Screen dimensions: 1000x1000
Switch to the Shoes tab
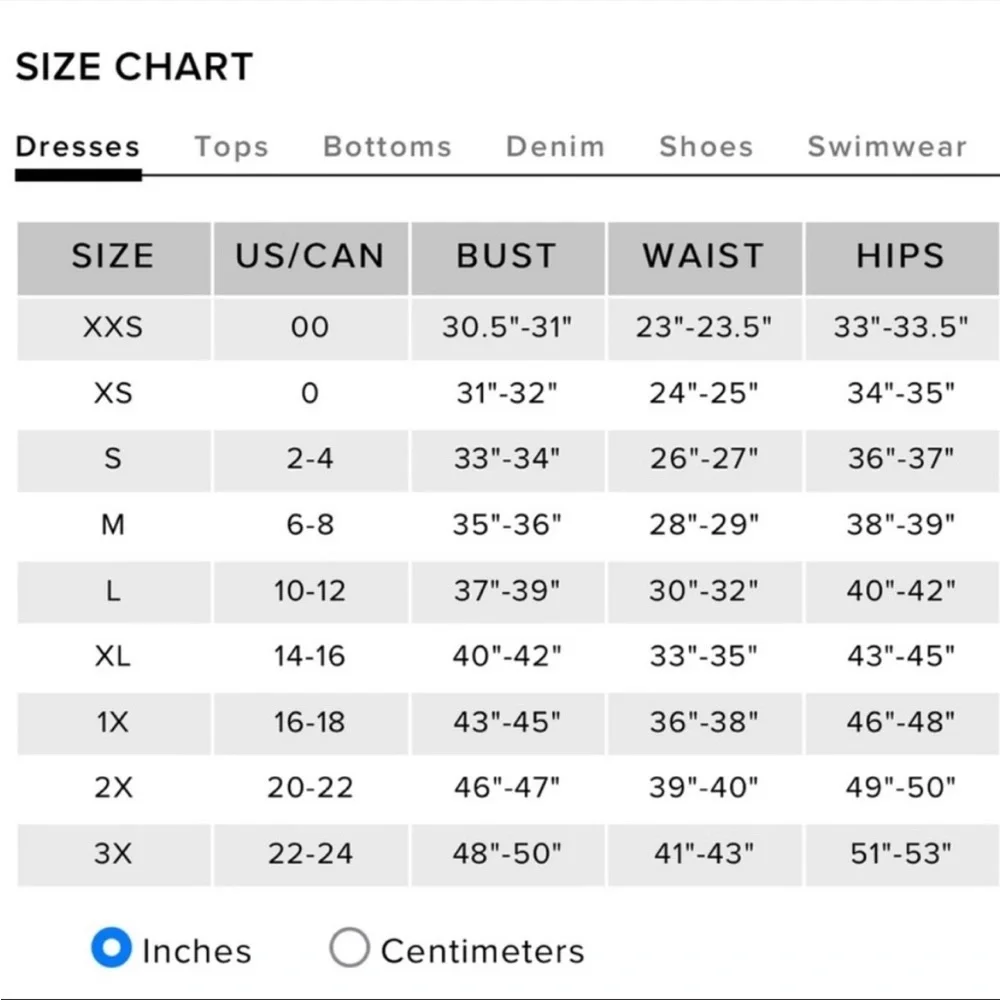(x=706, y=147)
